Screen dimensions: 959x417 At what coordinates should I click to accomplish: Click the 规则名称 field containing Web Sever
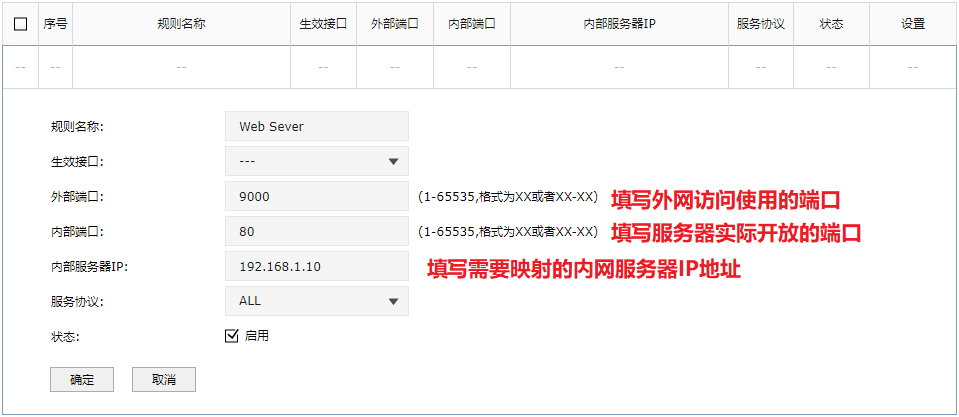click(x=317, y=127)
